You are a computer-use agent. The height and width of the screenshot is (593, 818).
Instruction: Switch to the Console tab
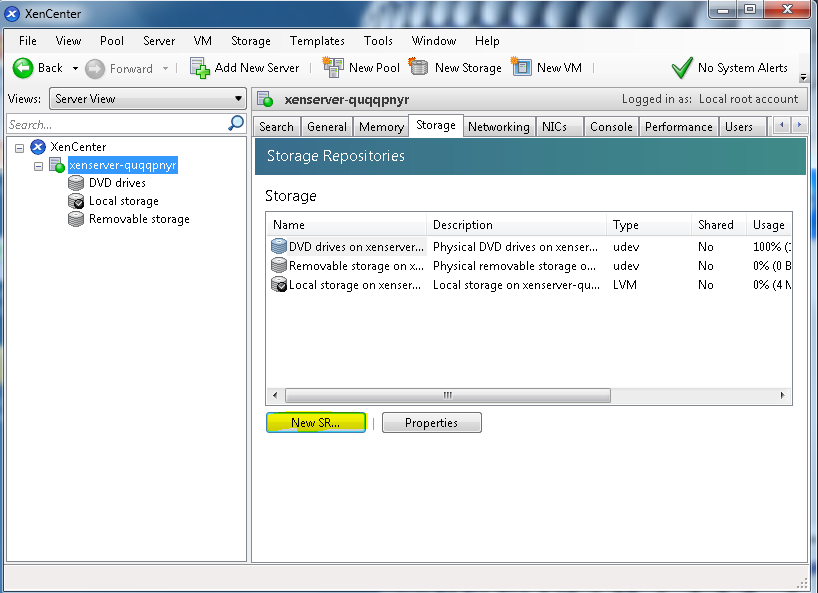pos(611,127)
